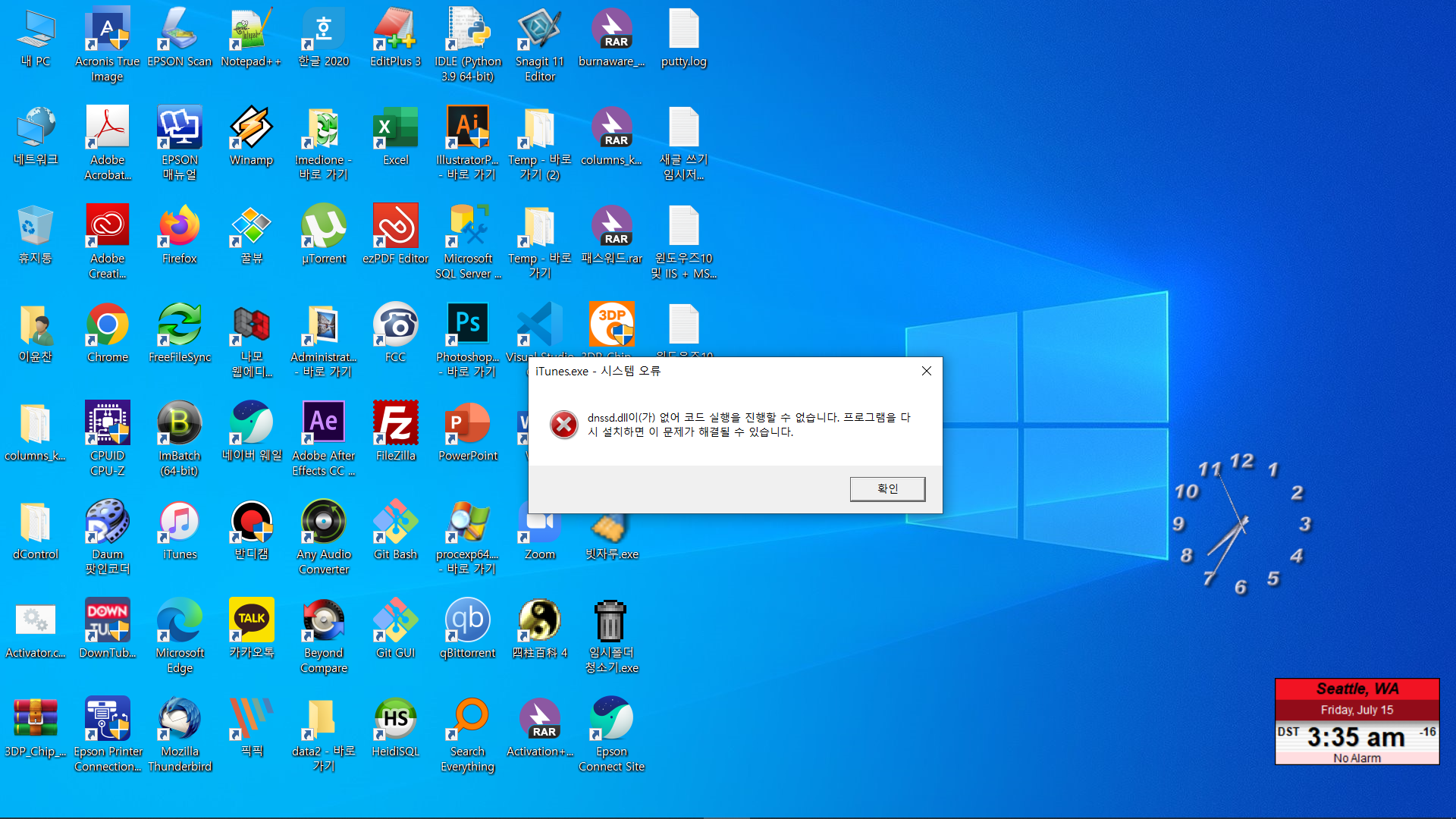Image resolution: width=1456 pixels, height=819 pixels.
Task: Select the FreeFileSync shortcut
Action: coord(180,334)
